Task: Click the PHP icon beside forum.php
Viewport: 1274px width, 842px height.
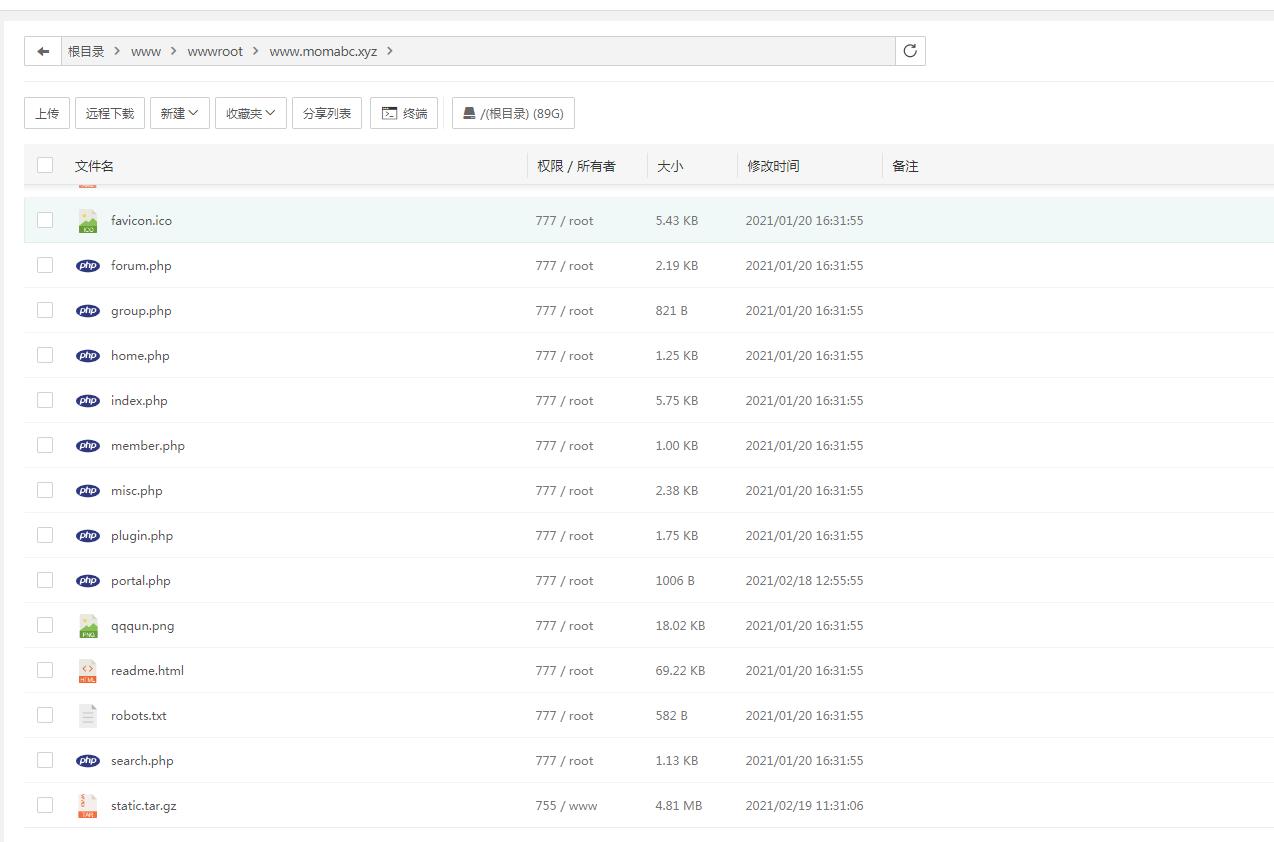Action: point(88,266)
